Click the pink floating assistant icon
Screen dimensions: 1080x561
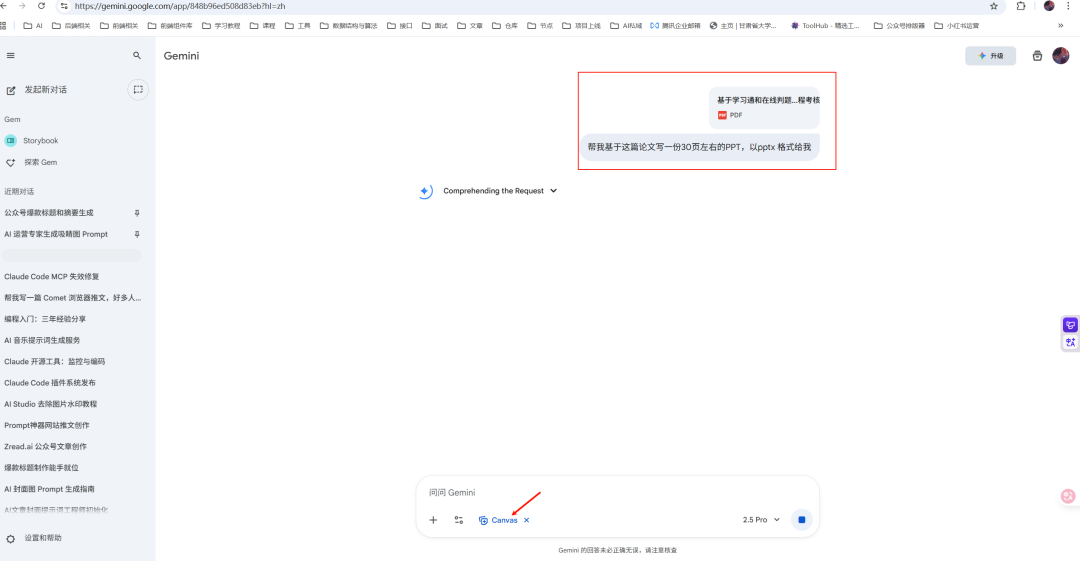pos(1068,496)
